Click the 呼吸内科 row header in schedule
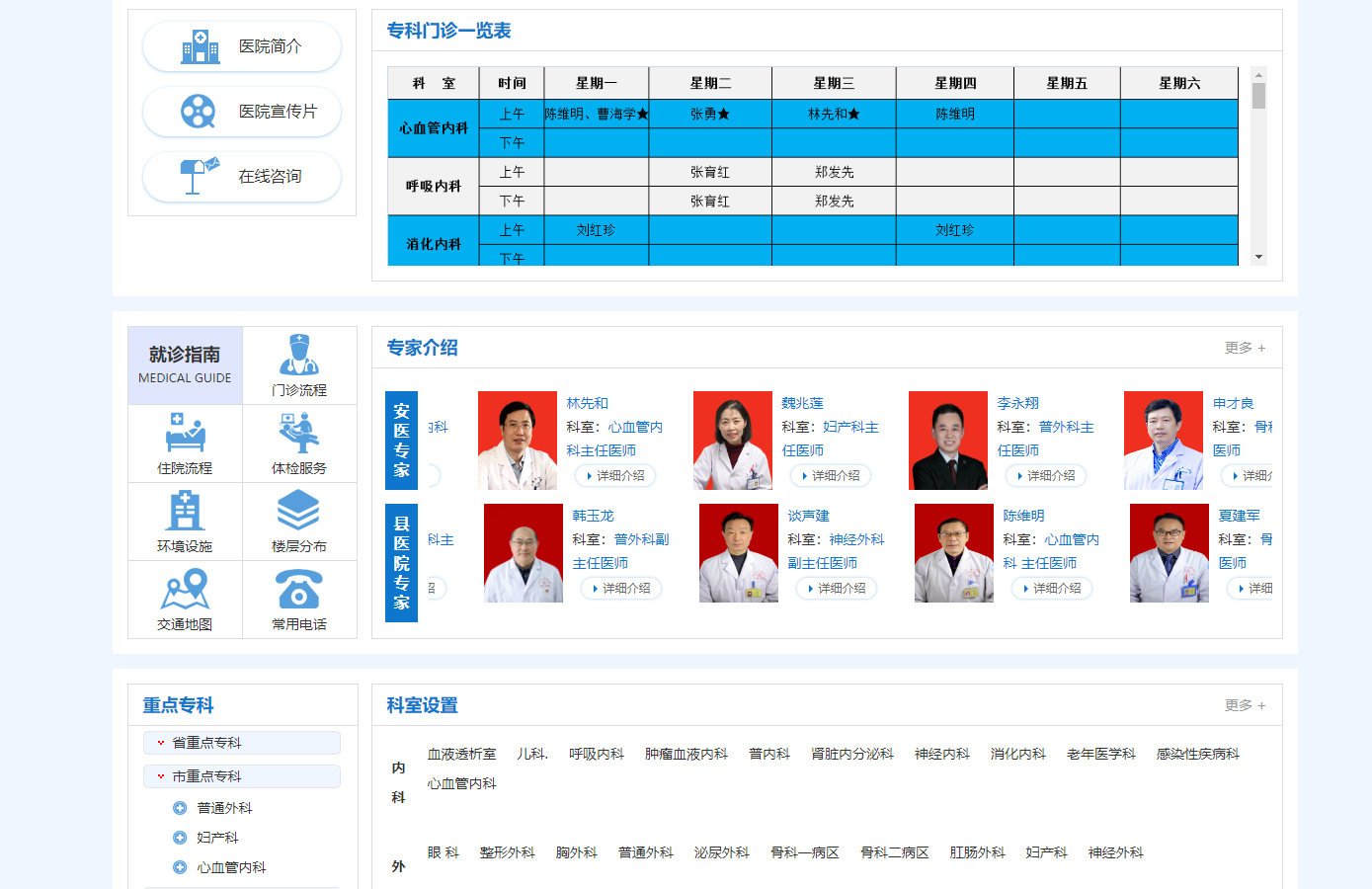 click(434, 186)
